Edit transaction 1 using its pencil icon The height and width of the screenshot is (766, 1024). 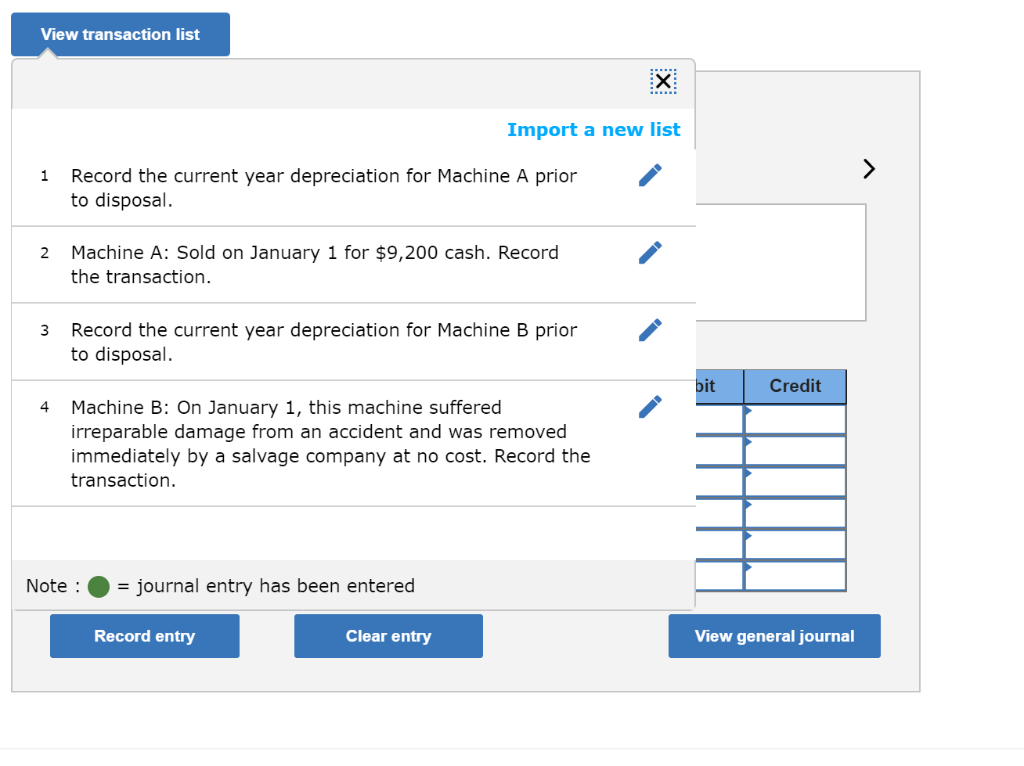(650, 175)
